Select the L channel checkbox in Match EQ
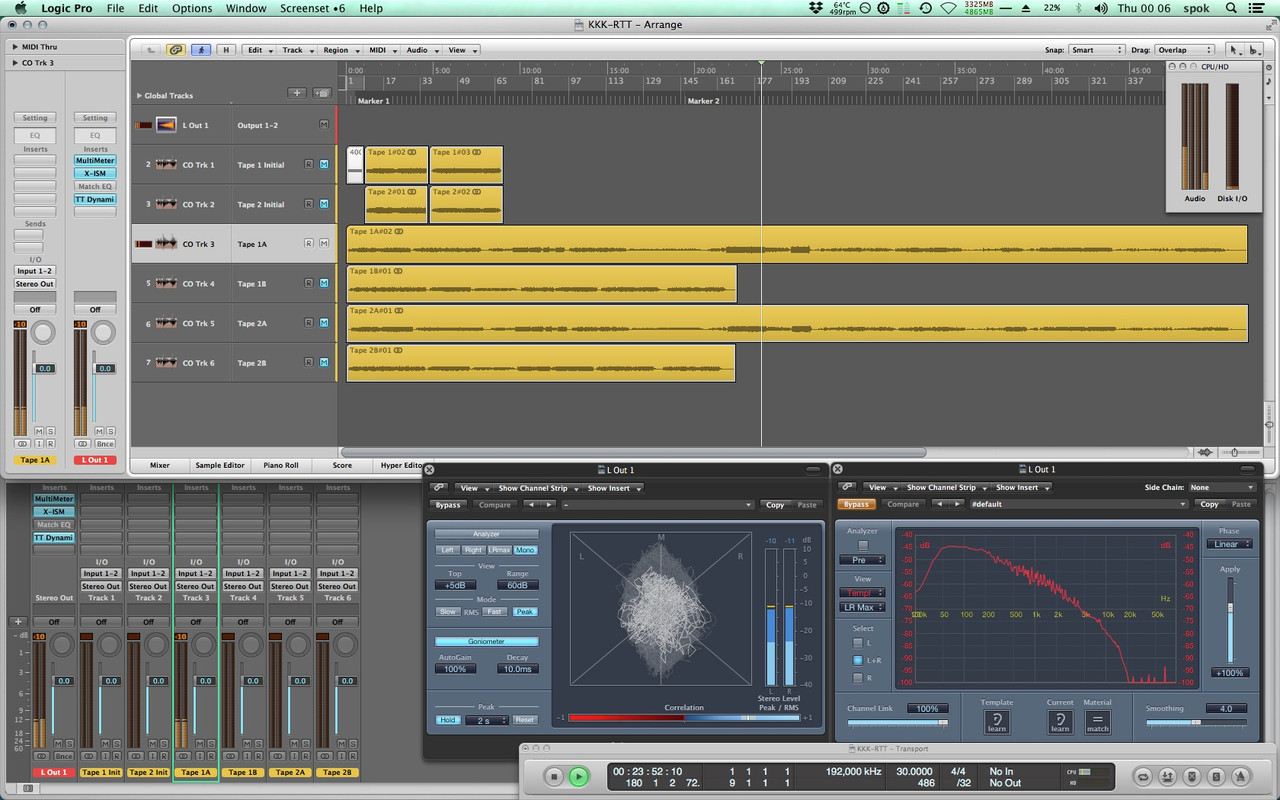Image resolution: width=1280 pixels, height=800 pixels. (858, 643)
